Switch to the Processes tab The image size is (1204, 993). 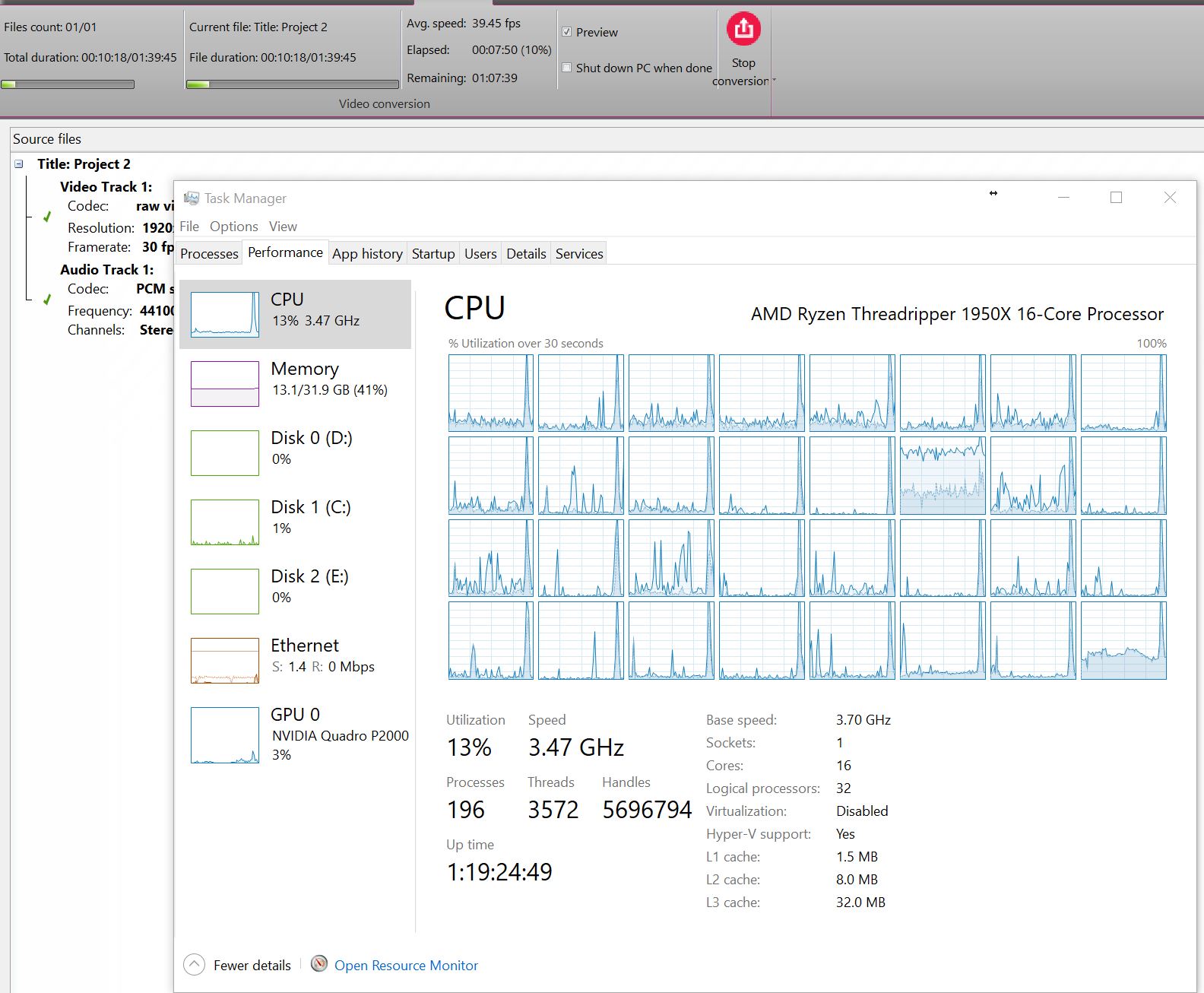click(x=209, y=254)
